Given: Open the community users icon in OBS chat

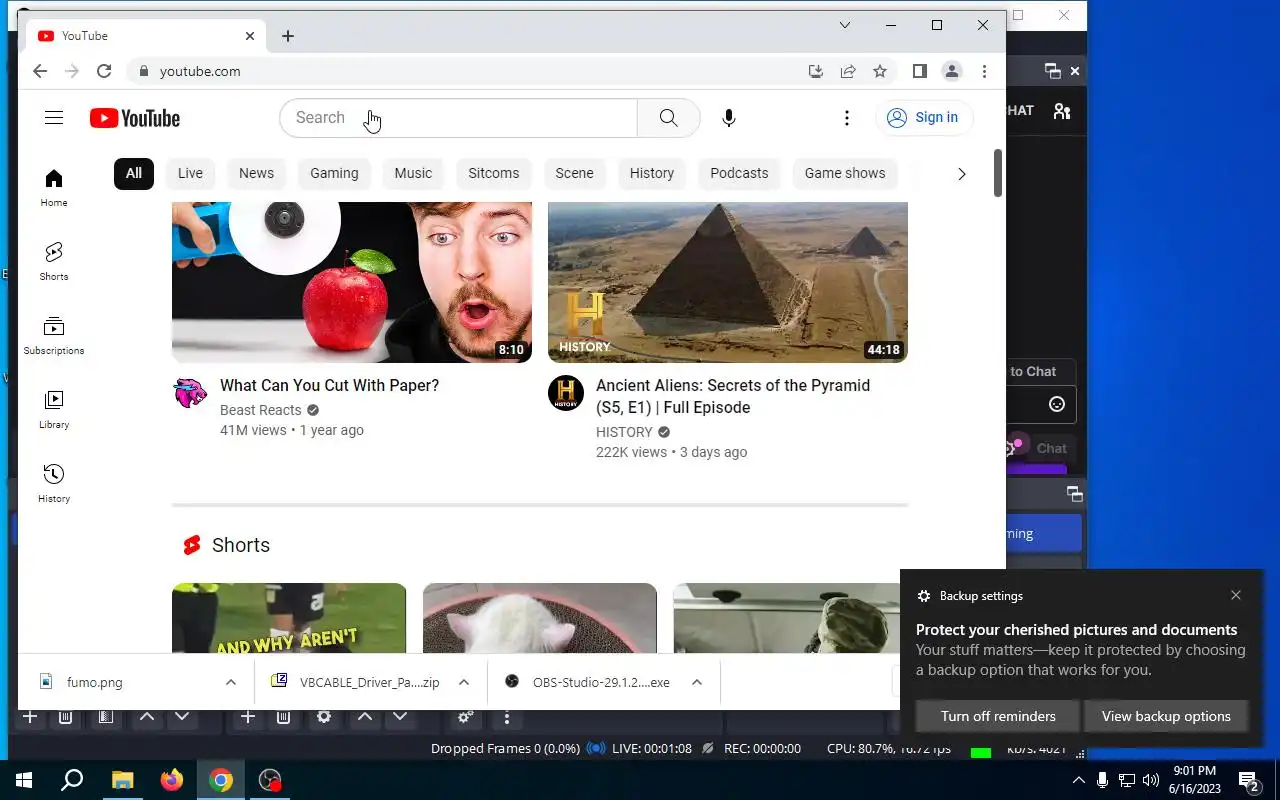Looking at the screenshot, I should [1062, 111].
